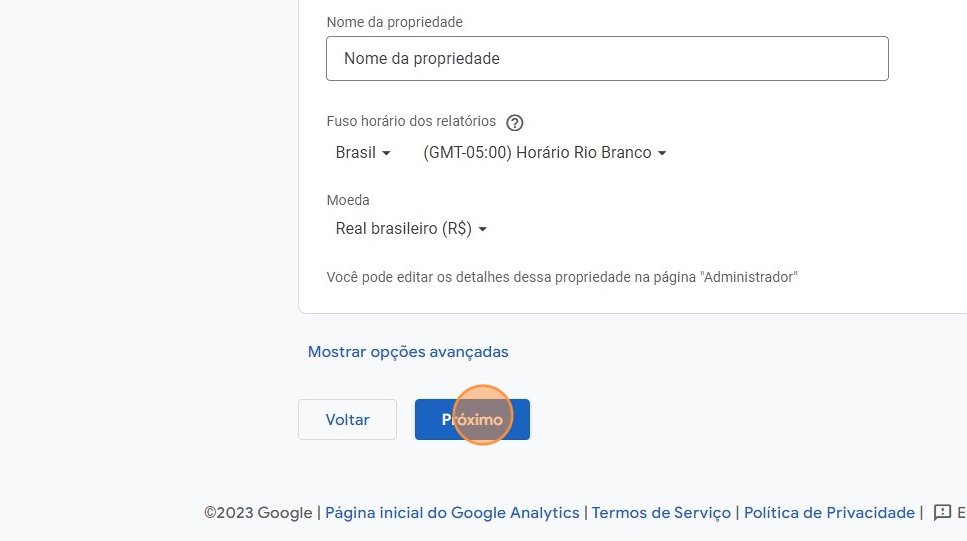Show advanced options via Mostrar opções avançadas
Viewport: 967px width, 541px height.
(x=408, y=352)
